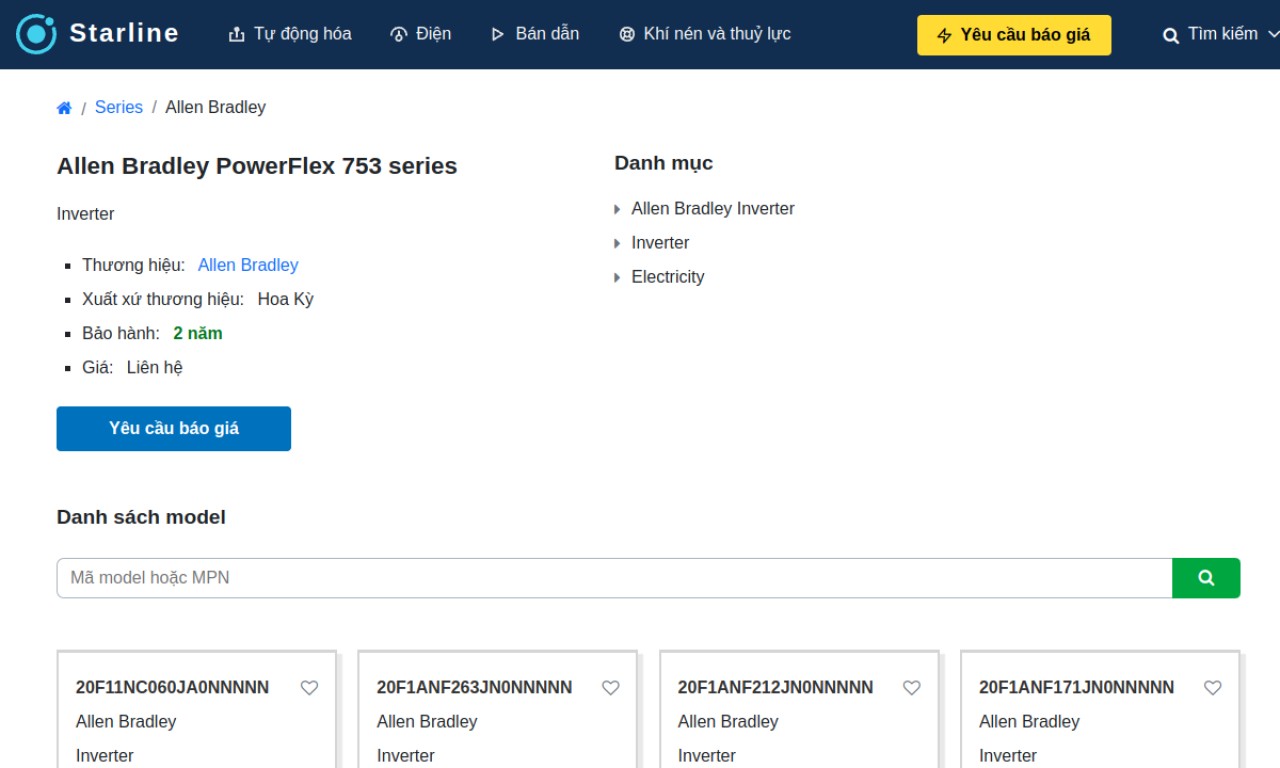1280x768 pixels.
Task: Open the Bán dẫn menu
Action: 535,34
